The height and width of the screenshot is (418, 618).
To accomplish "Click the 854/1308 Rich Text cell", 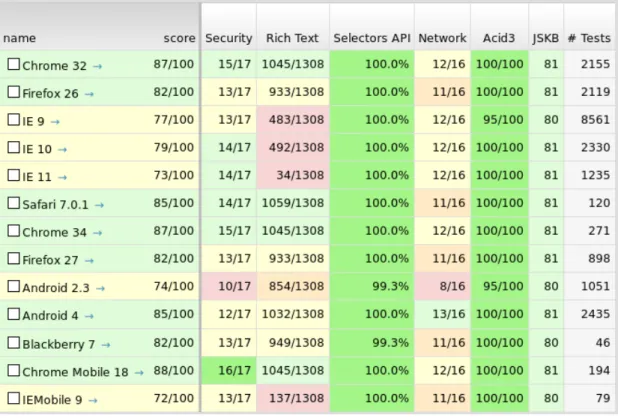I will tap(293, 286).
